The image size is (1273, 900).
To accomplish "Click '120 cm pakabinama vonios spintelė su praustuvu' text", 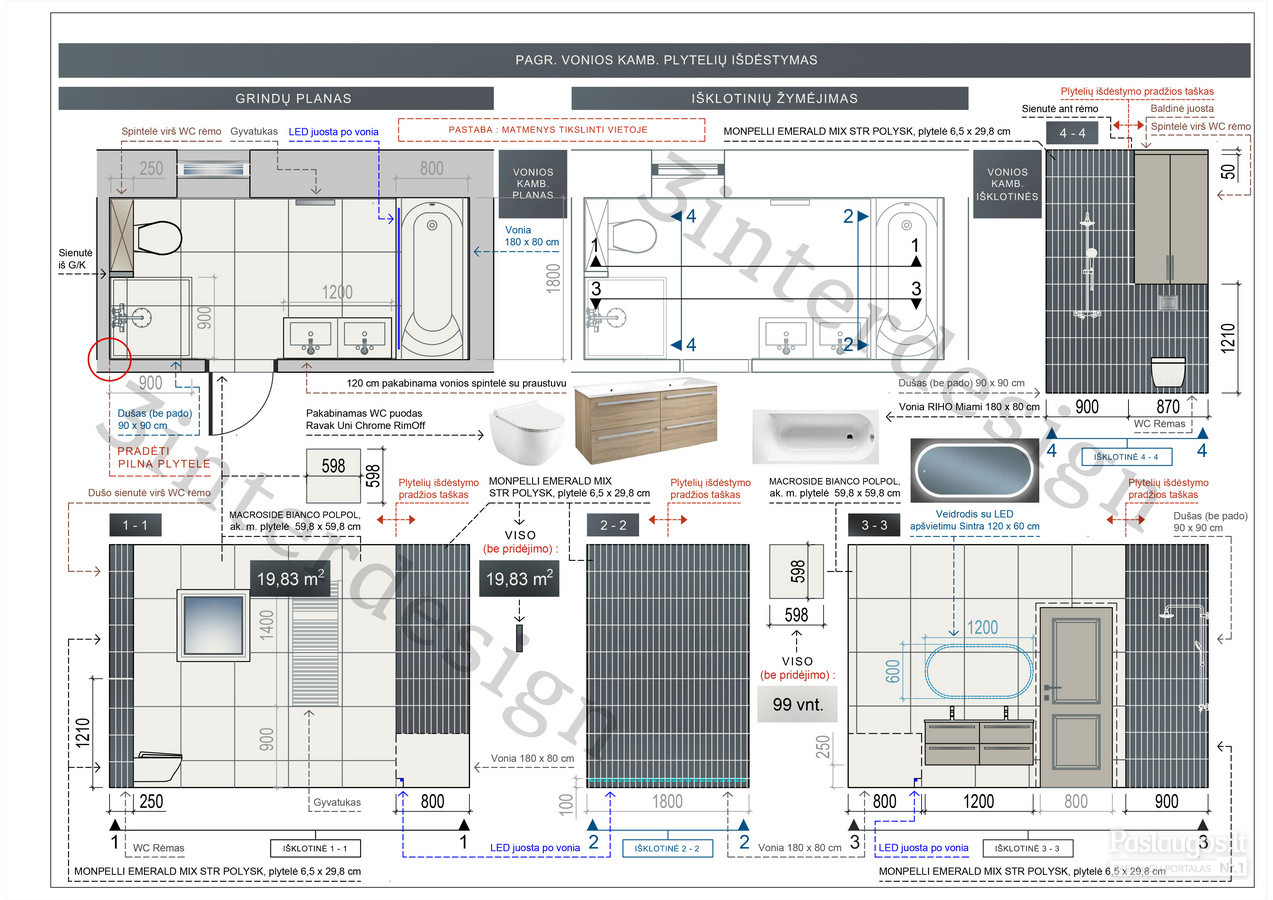I will tap(457, 383).
